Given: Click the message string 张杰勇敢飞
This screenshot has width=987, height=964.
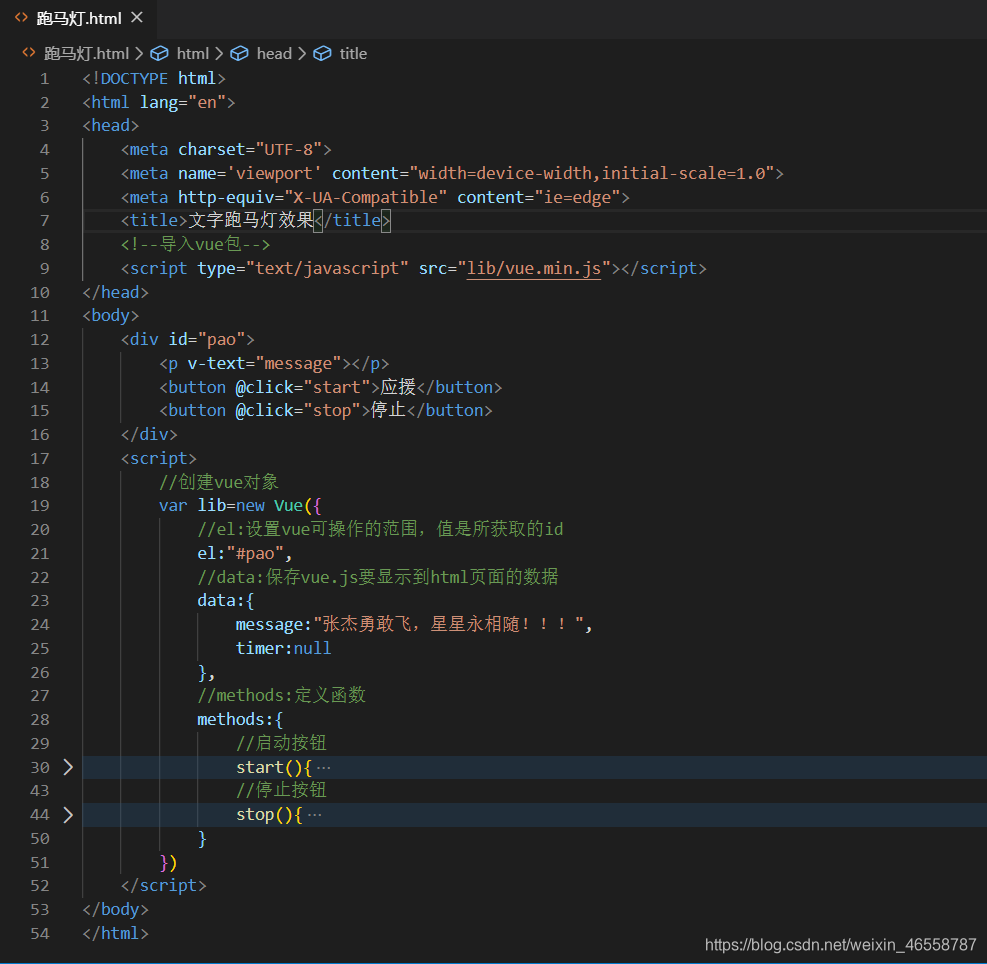Looking at the screenshot, I should (x=367, y=624).
